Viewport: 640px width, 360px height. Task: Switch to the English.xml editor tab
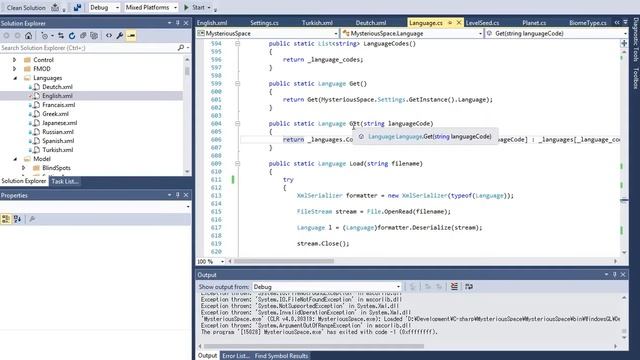tap(212, 23)
